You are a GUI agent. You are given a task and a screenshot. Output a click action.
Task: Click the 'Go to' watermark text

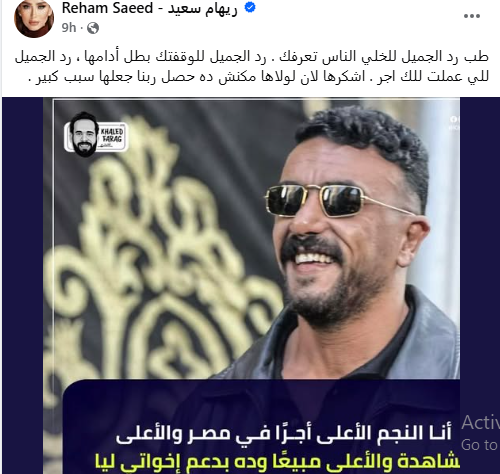coord(479,445)
